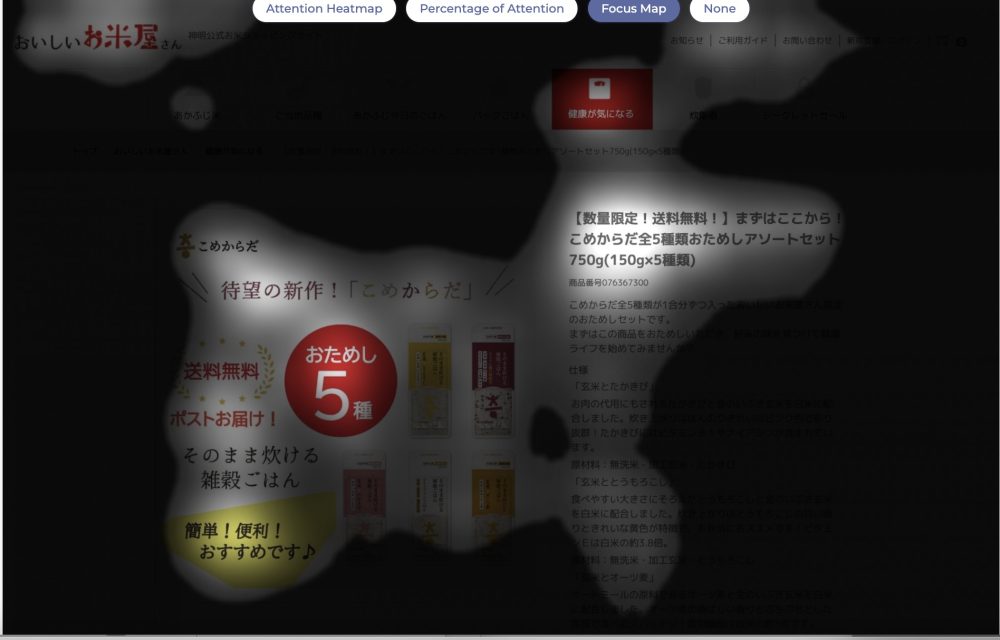The image size is (1000, 640).
Task: Open the 健康が気になる category tile
Action: [x=601, y=99]
